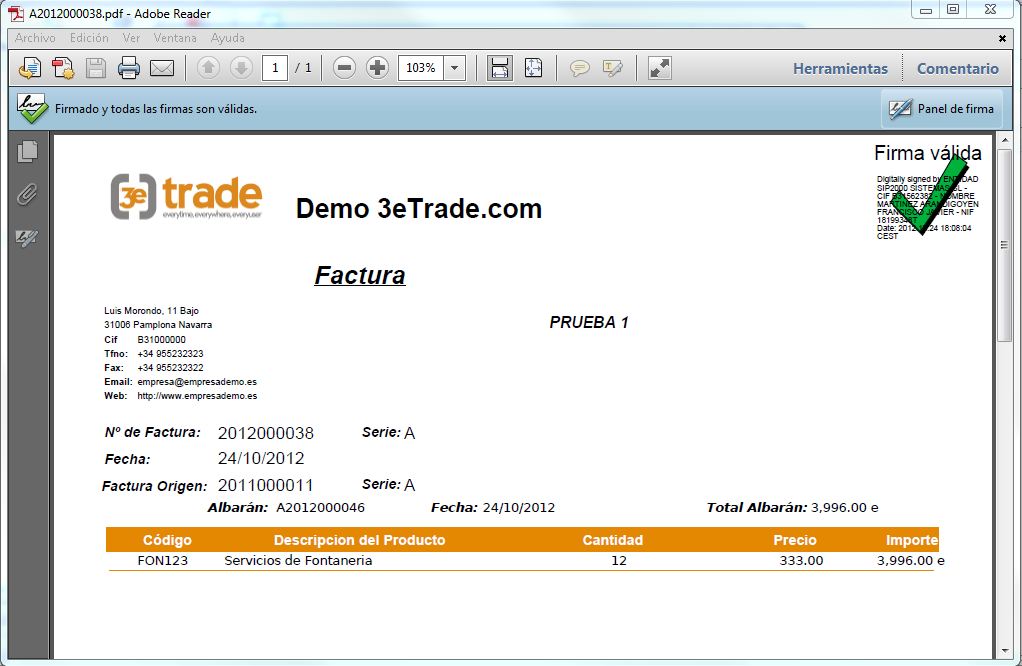Screen dimensions: 1022x666
Task: Click the scrollbar down arrow
Action: tap(1004, 651)
